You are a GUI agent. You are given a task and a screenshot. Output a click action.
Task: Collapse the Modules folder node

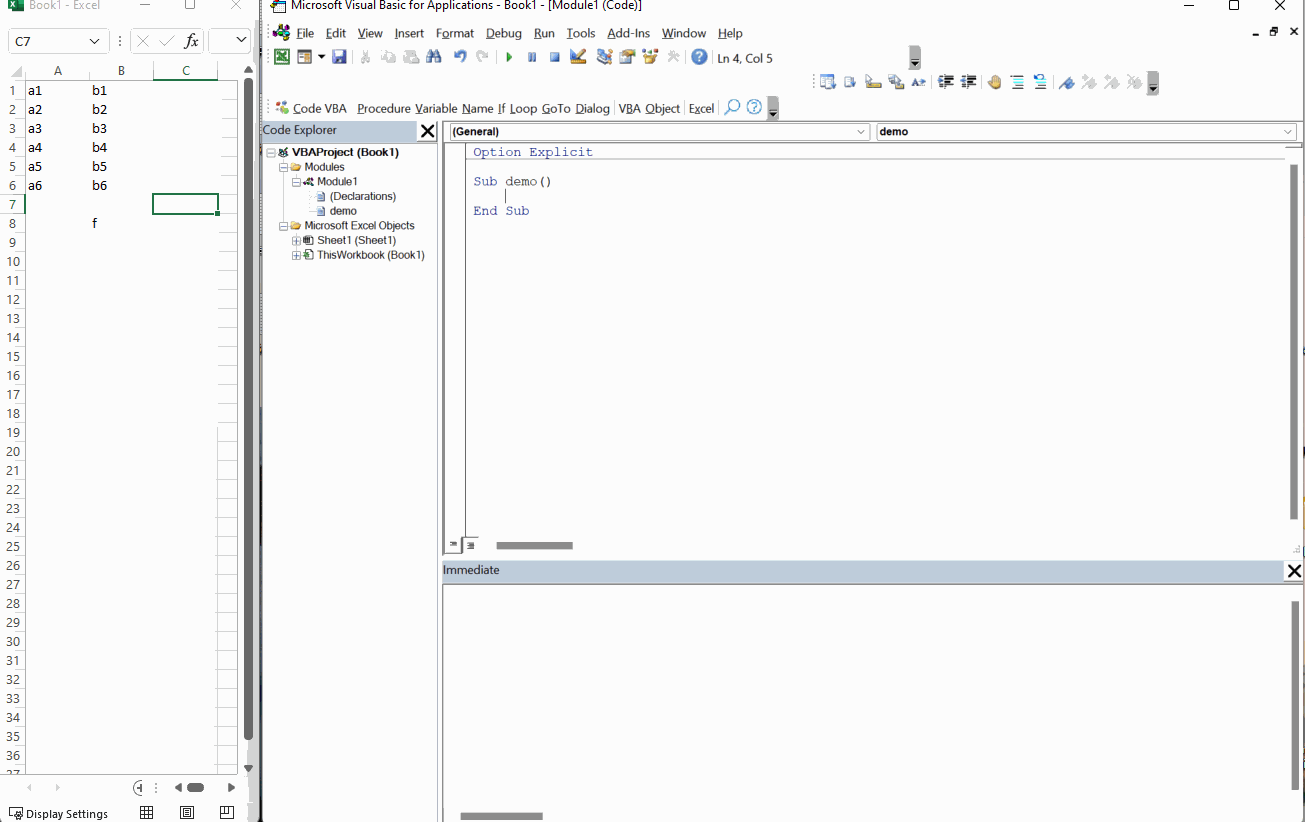click(x=284, y=167)
